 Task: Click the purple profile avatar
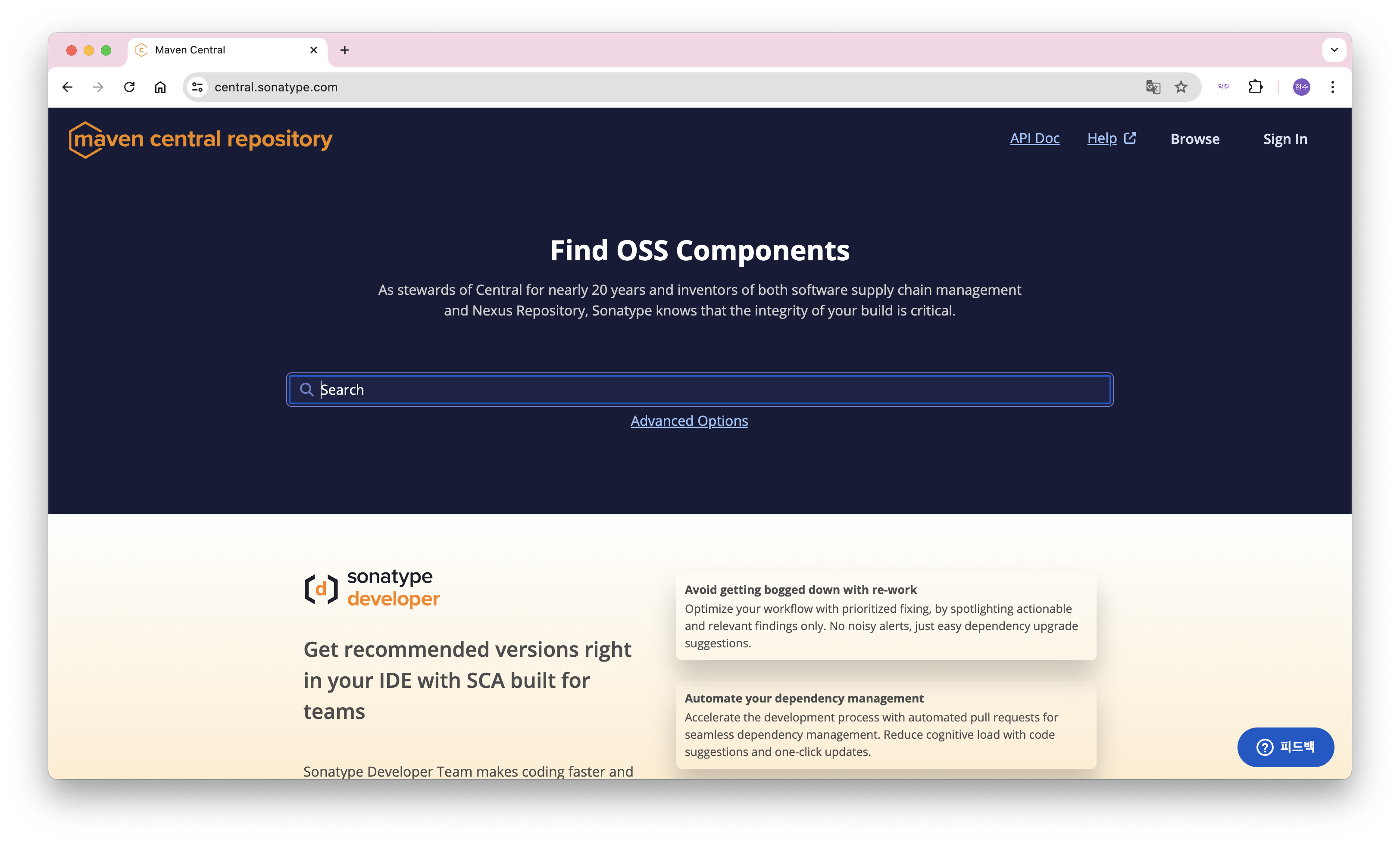(1301, 87)
